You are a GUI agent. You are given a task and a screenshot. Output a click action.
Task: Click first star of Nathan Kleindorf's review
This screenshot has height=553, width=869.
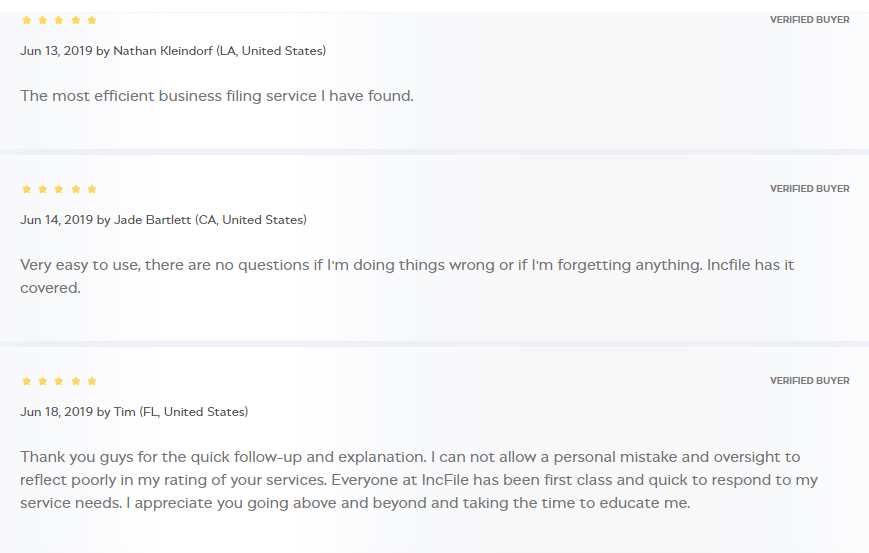click(27, 20)
